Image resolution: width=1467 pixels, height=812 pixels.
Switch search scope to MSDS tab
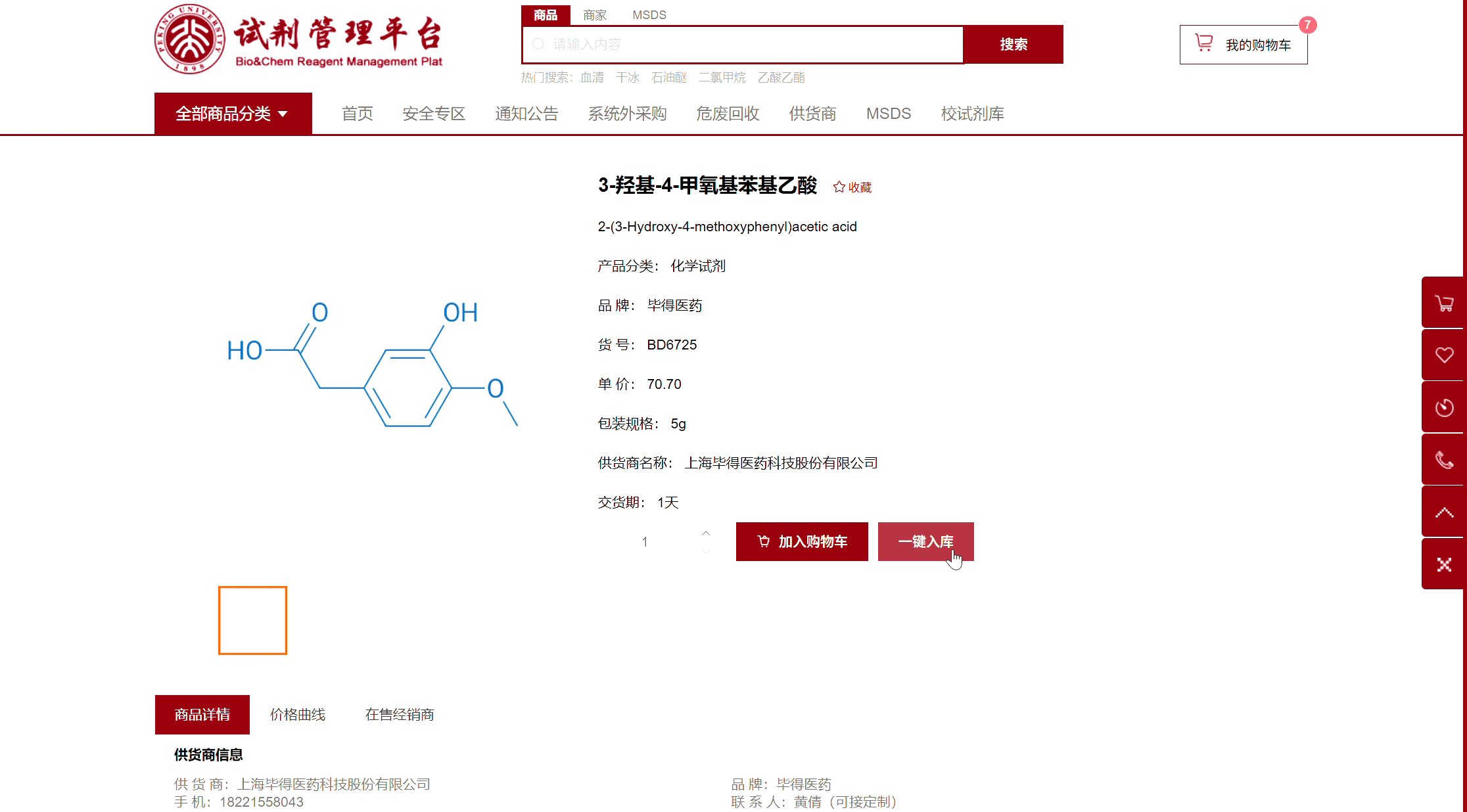[x=649, y=14]
